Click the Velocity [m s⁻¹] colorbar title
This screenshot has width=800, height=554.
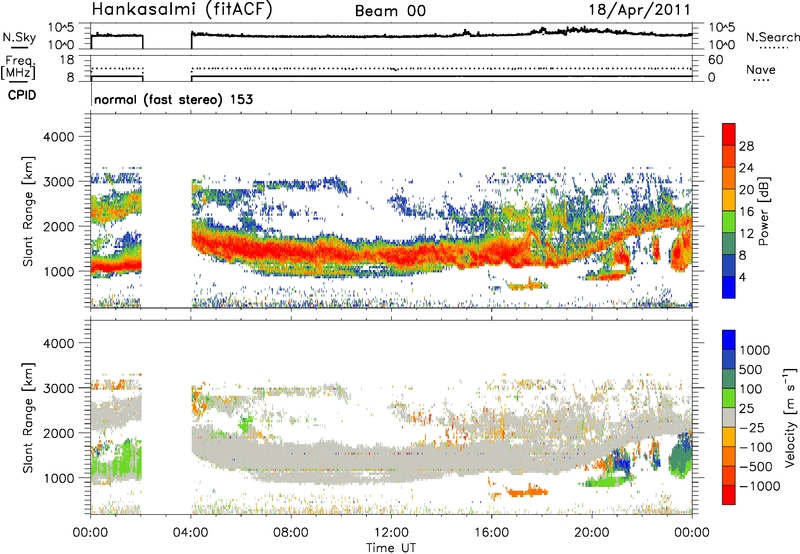tap(791, 417)
